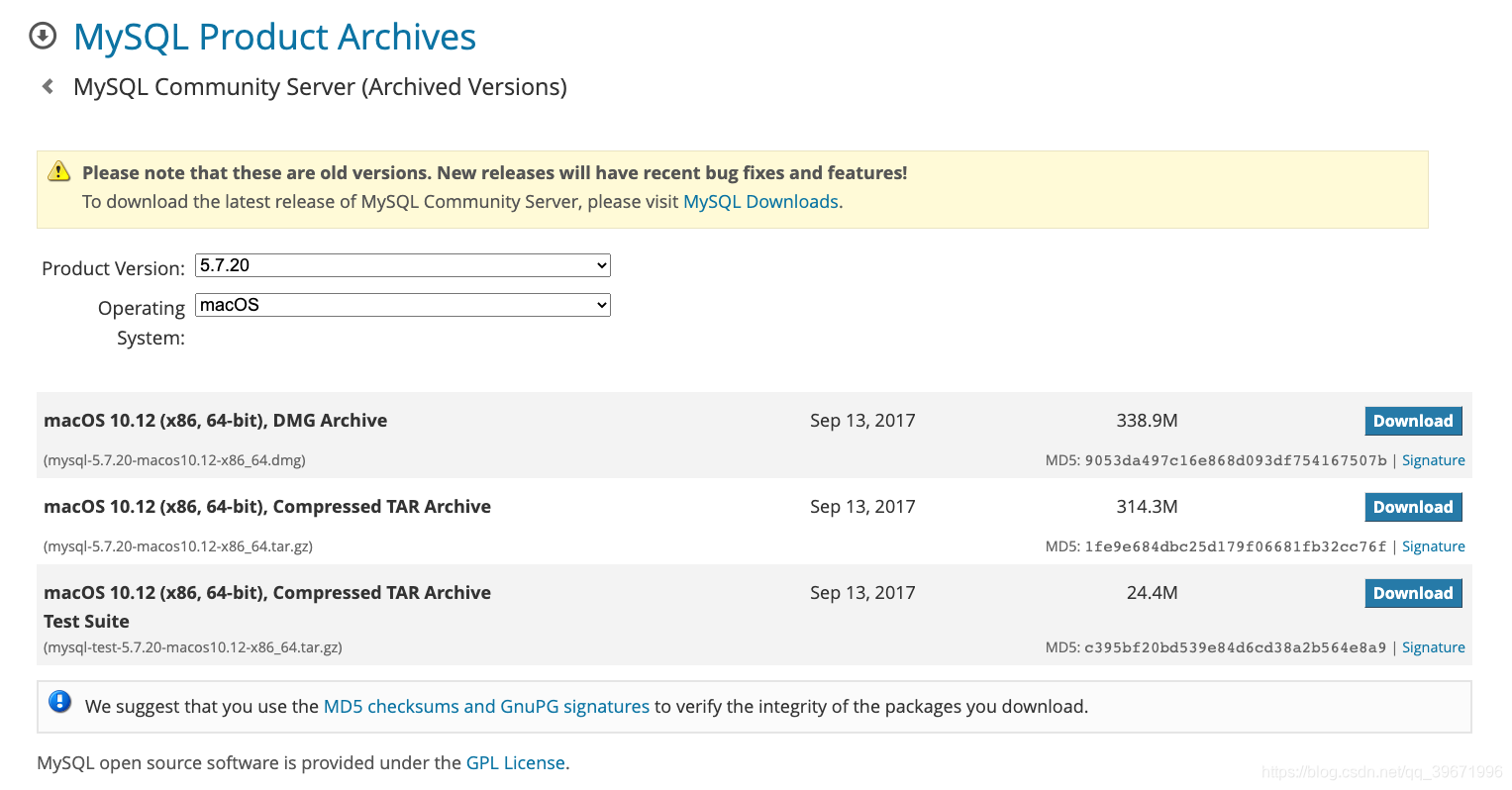
Task: Click the Test Suite label
Action: 86,622
